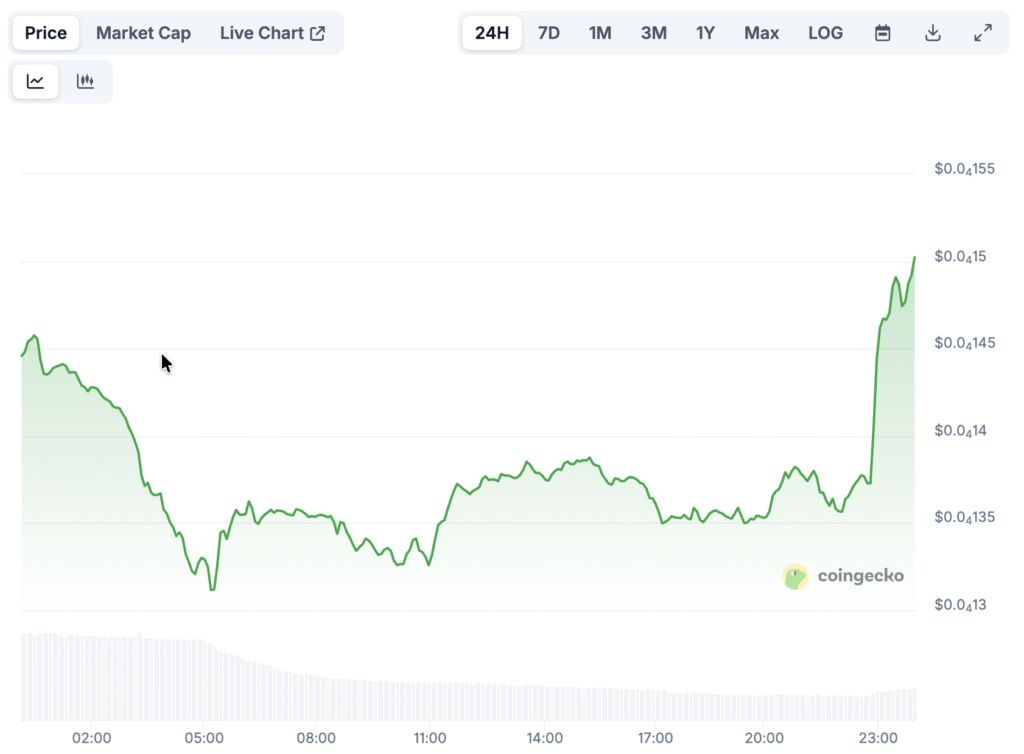Toggle LOG scale on chart
This screenshot has width=1024, height=754.
(x=825, y=33)
